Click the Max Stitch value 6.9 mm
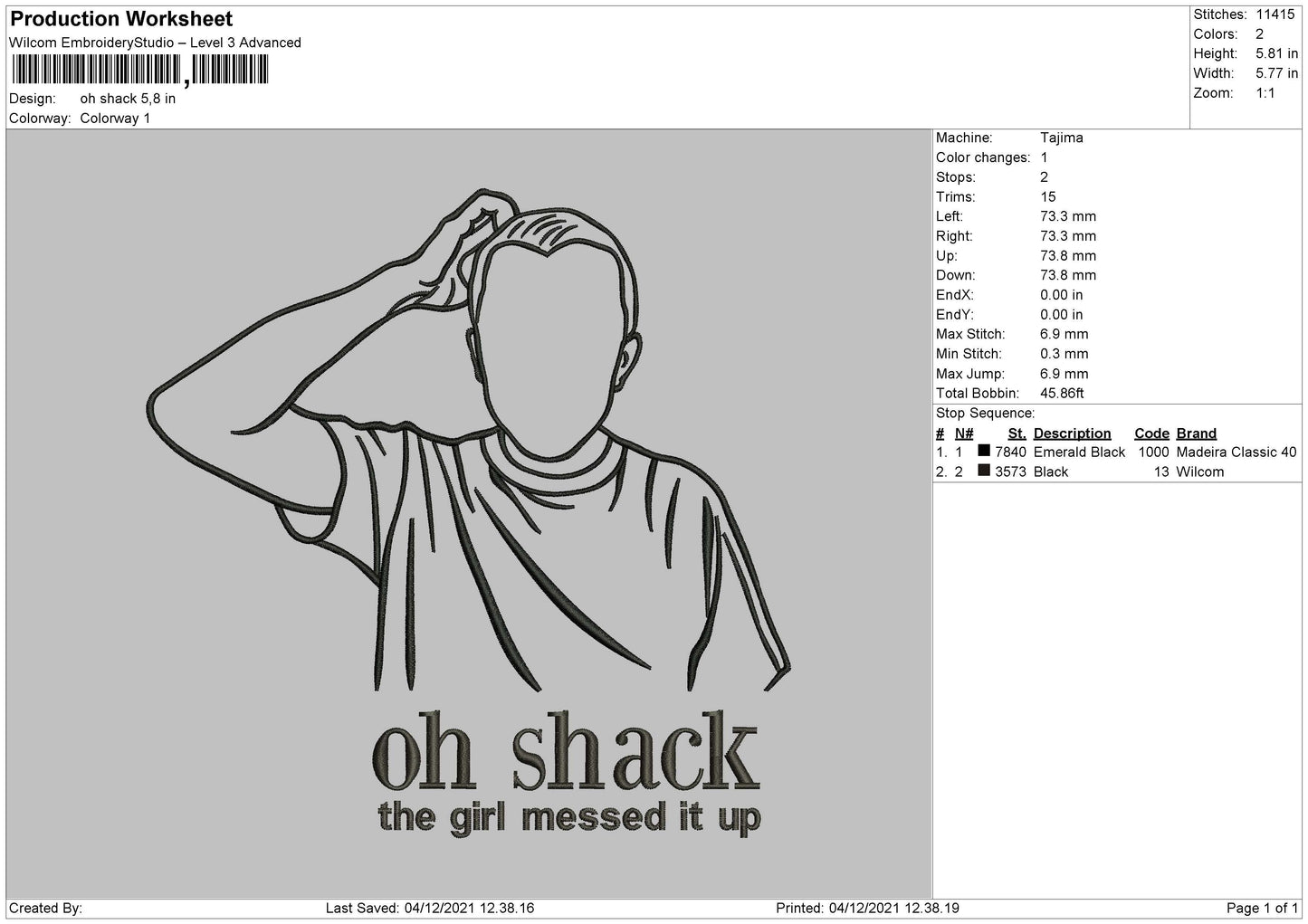 click(1065, 335)
